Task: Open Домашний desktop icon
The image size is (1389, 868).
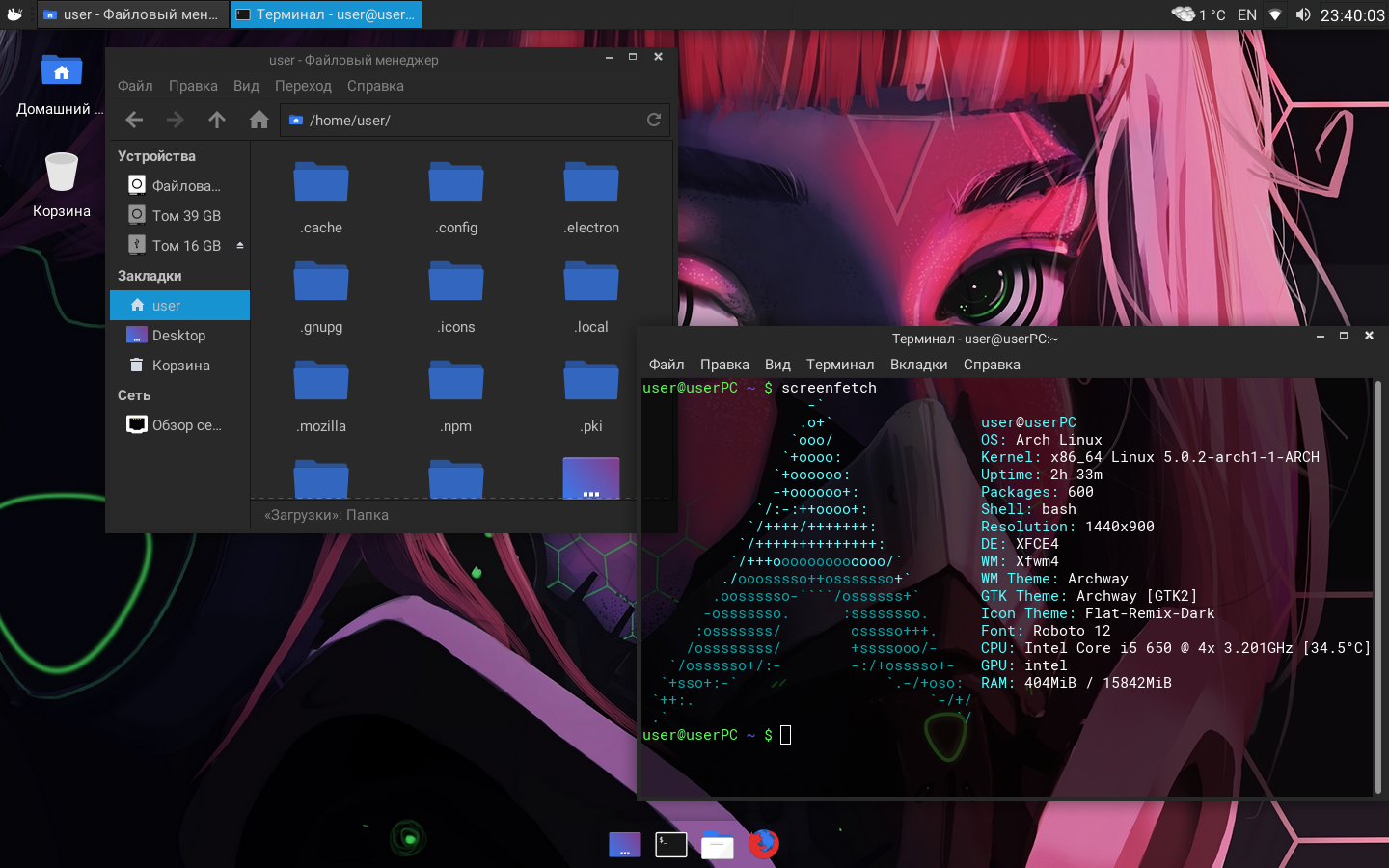Action: (61, 85)
